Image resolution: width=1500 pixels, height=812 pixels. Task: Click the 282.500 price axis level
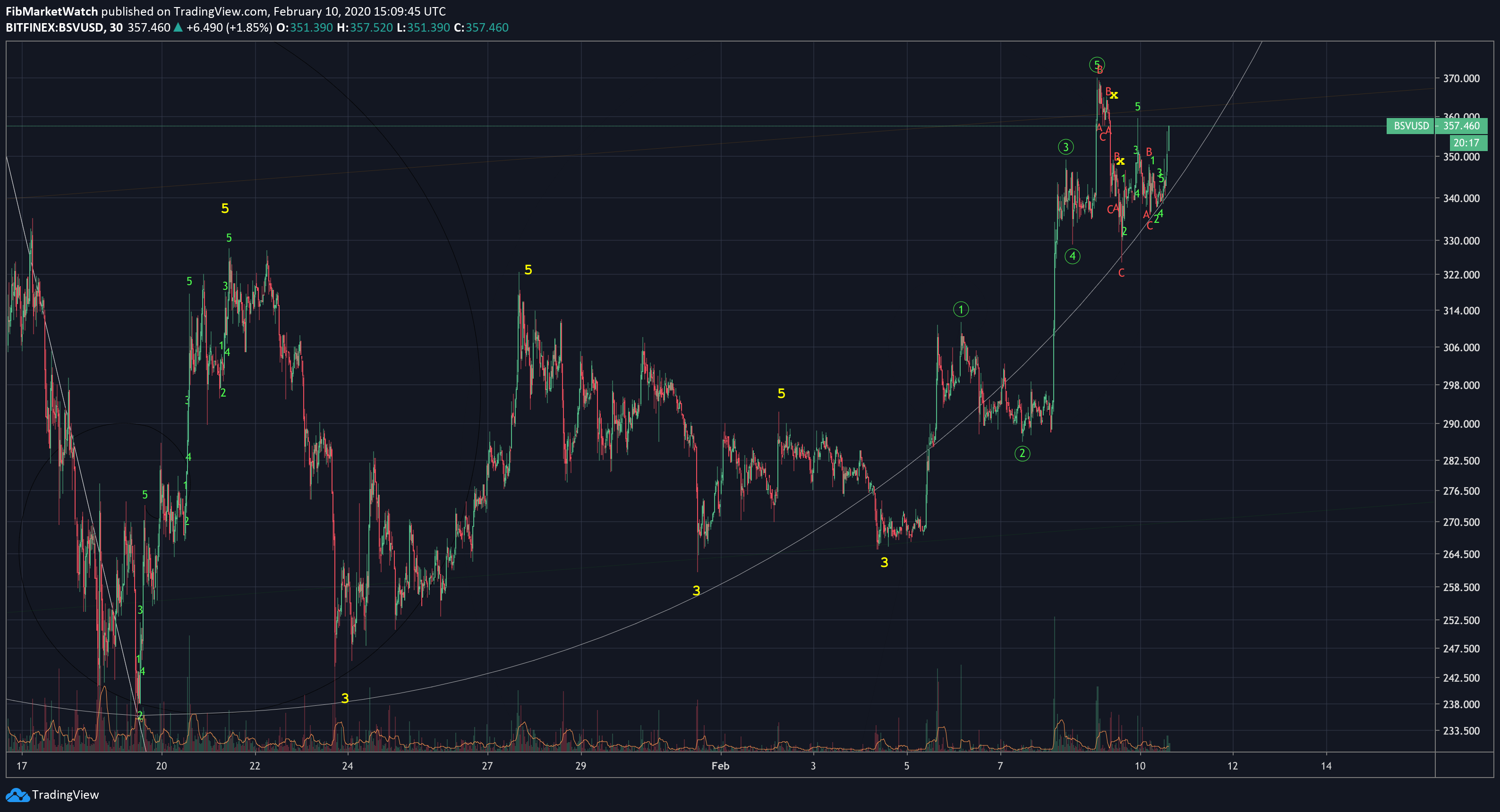(x=1461, y=460)
